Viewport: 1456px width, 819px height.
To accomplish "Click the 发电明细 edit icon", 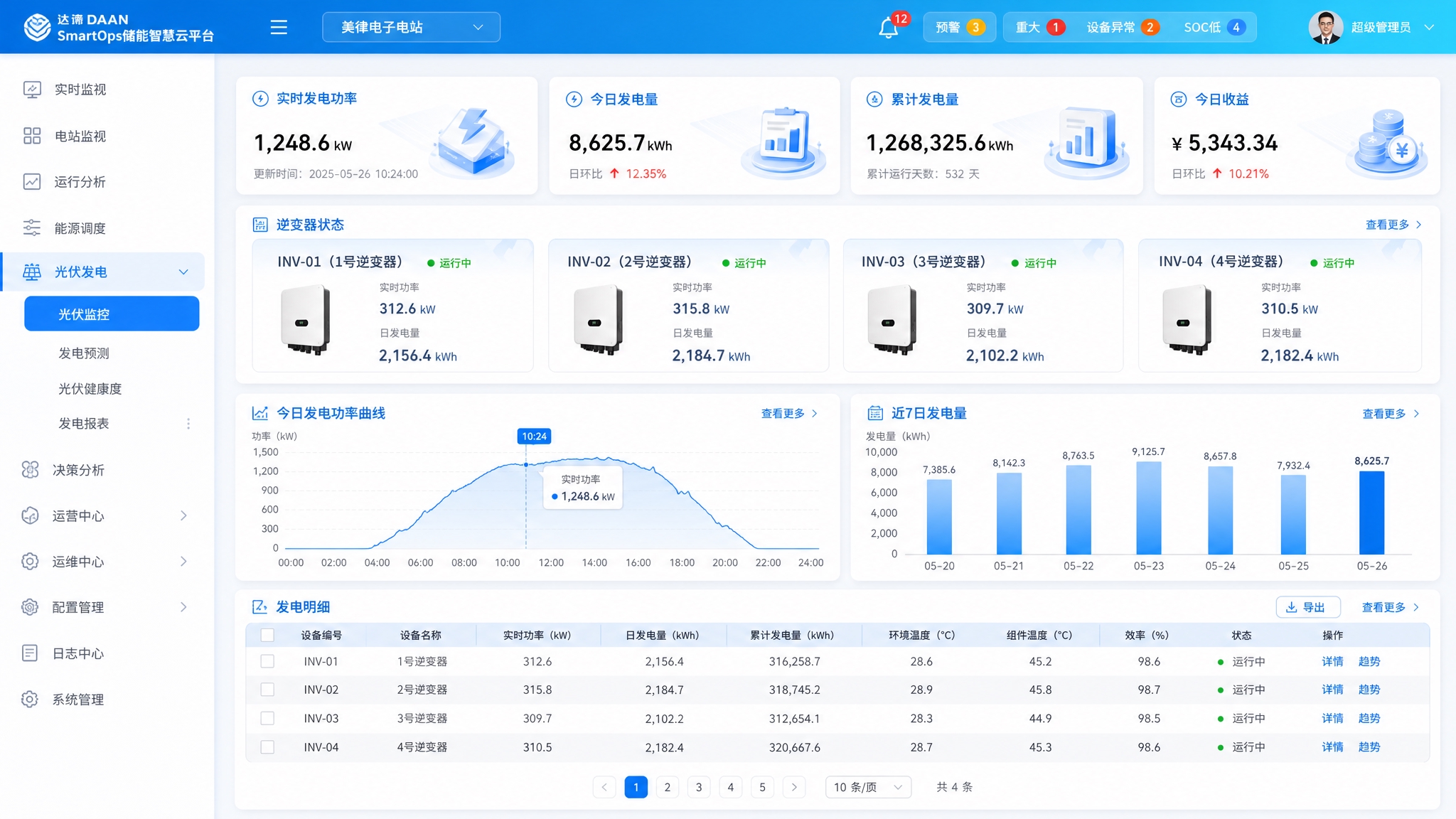I will pyautogui.click(x=259, y=606).
